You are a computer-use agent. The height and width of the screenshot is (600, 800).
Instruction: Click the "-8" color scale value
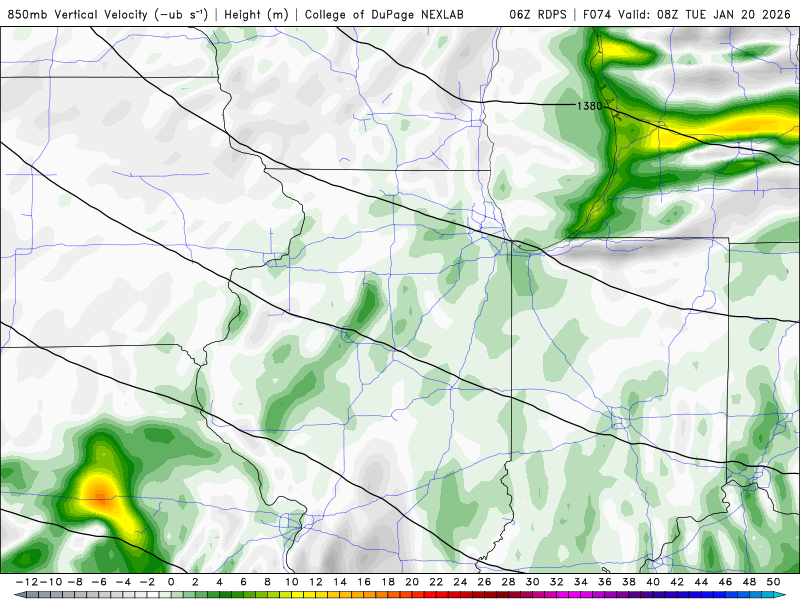[74, 582]
